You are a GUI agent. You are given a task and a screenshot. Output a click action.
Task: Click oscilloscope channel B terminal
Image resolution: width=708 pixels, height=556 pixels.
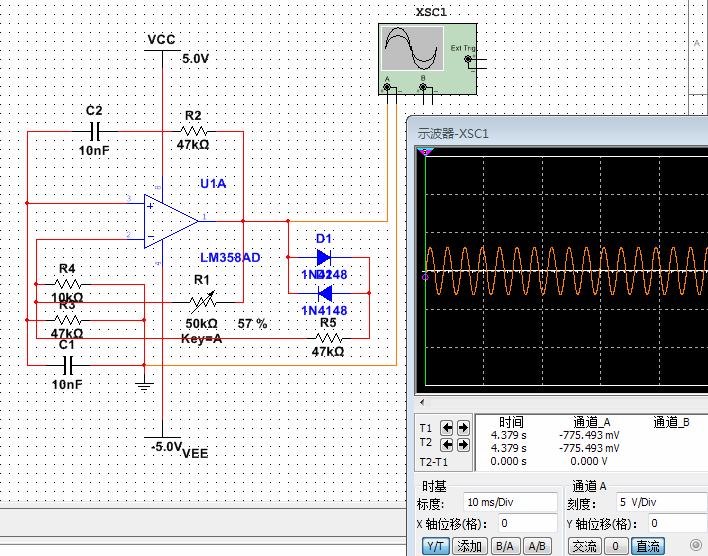click(423, 87)
